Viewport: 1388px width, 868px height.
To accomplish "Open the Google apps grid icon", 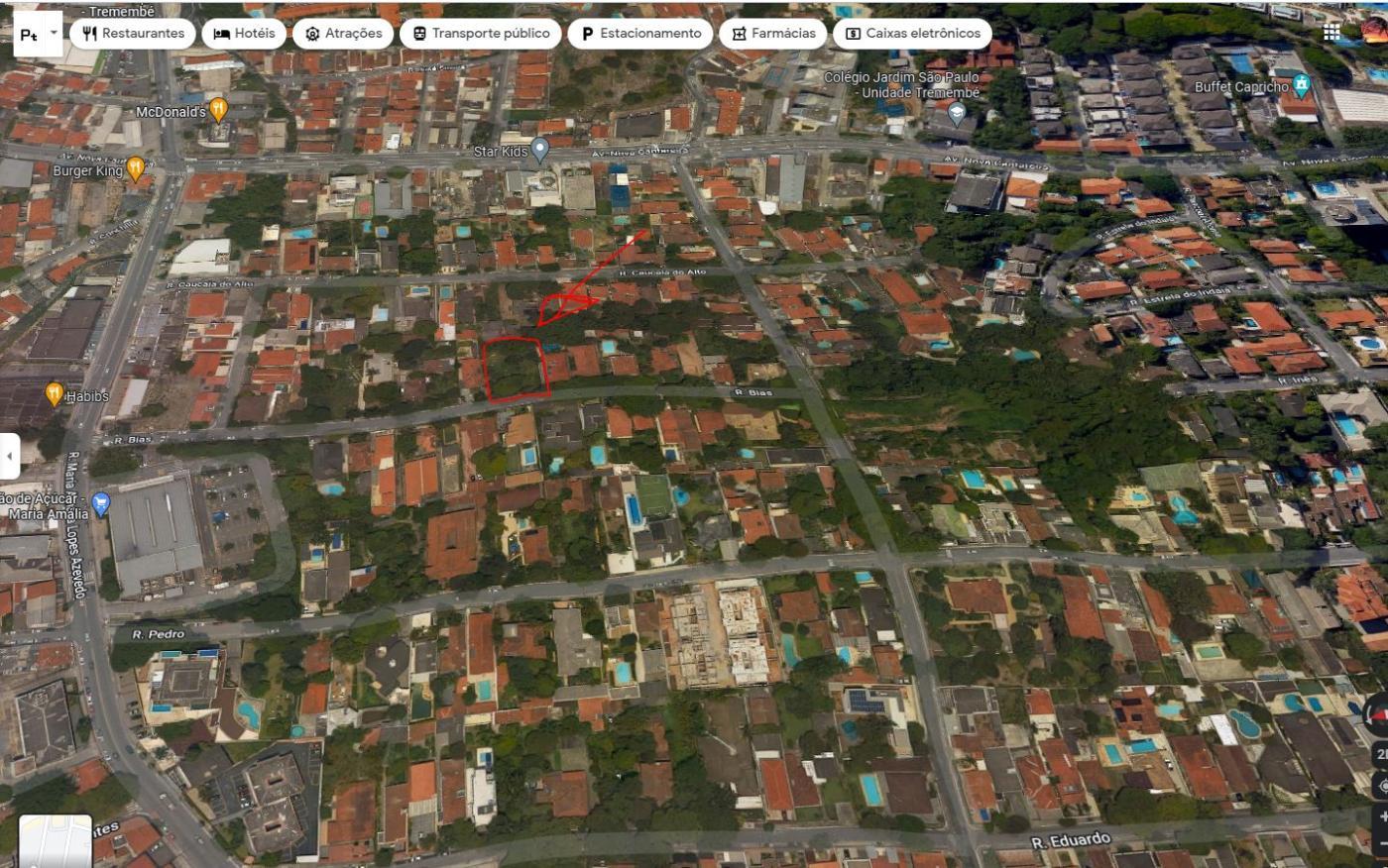I will [1331, 33].
